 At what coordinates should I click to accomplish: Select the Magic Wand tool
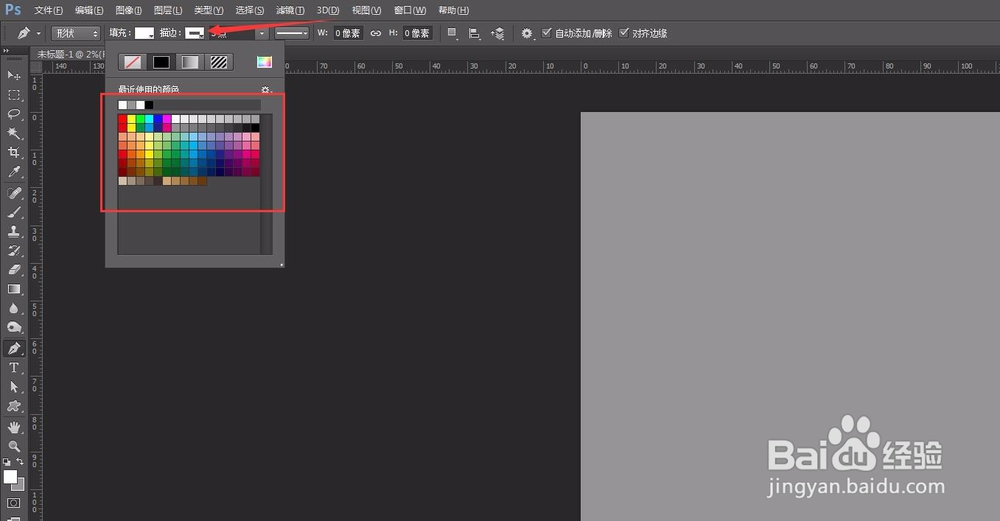pos(13,133)
